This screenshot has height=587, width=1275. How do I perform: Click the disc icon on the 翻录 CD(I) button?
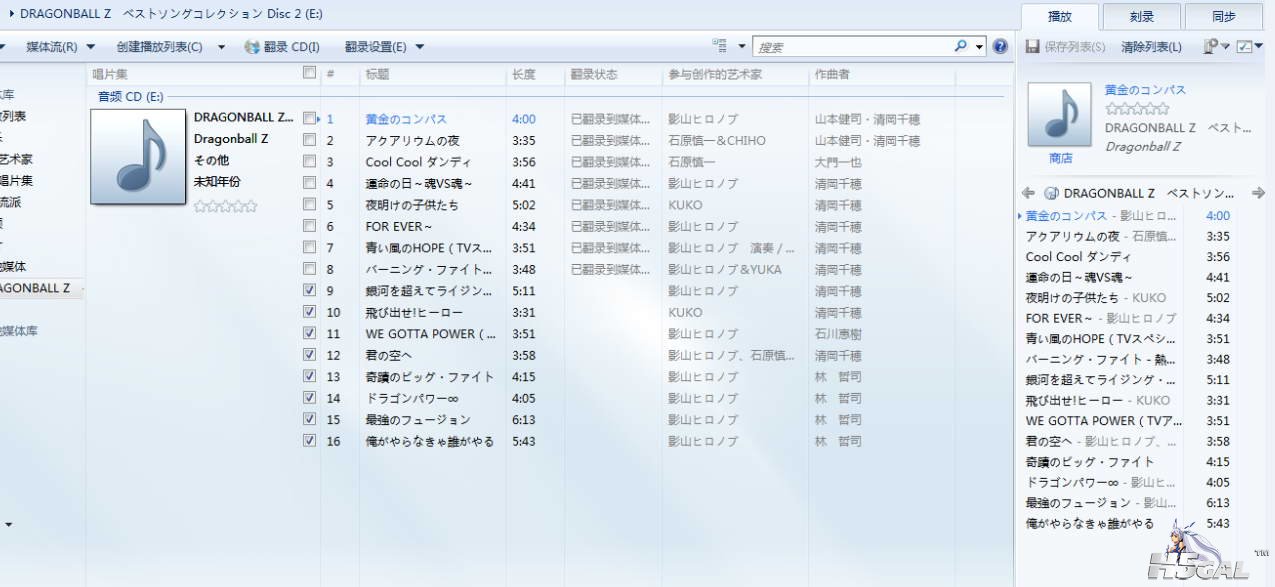tap(252, 46)
